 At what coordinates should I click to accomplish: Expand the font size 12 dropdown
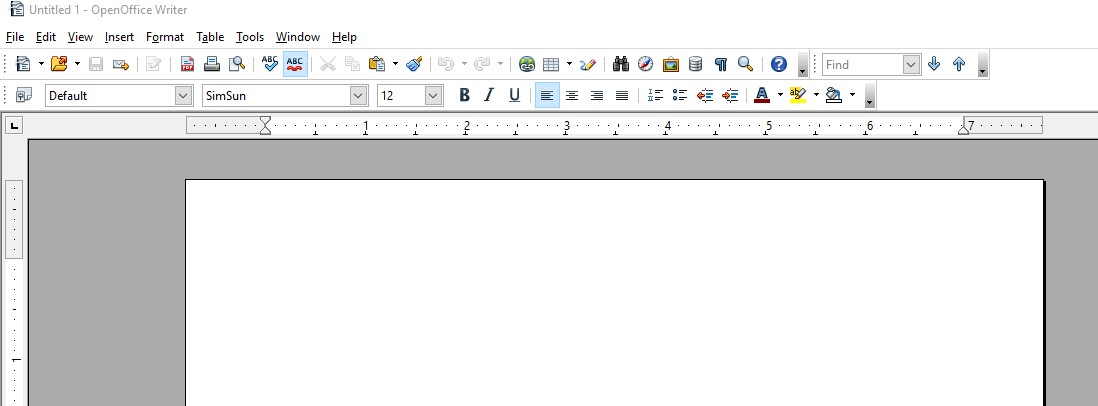pos(434,95)
